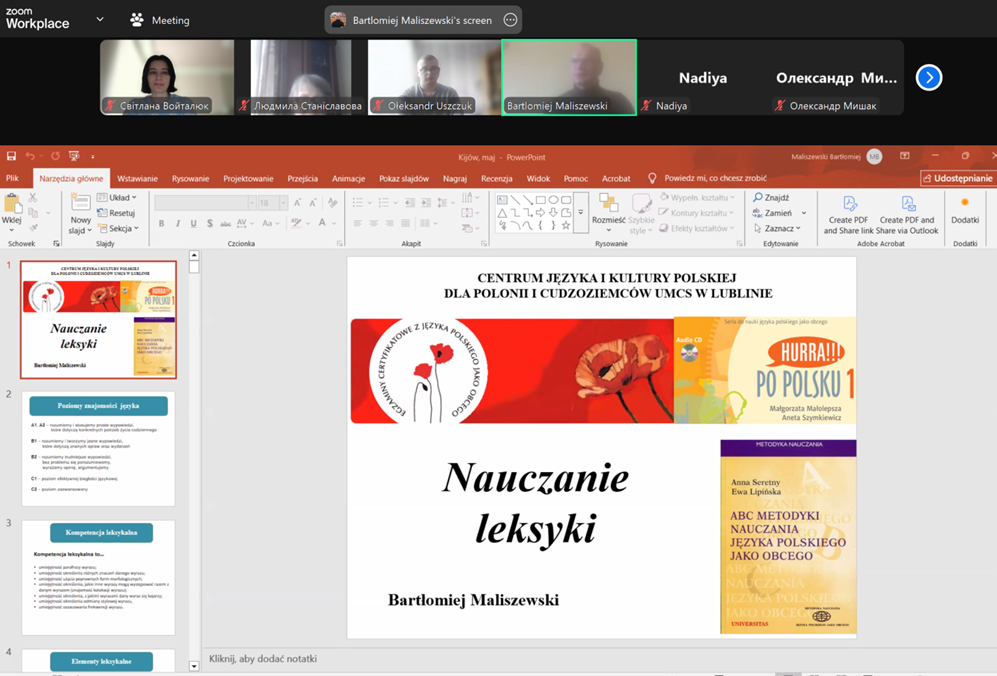Image resolution: width=997 pixels, height=676 pixels.
Task: Click Create PDF and Share via Outlook
Action: pyautogui.click(x=907, y=215)
